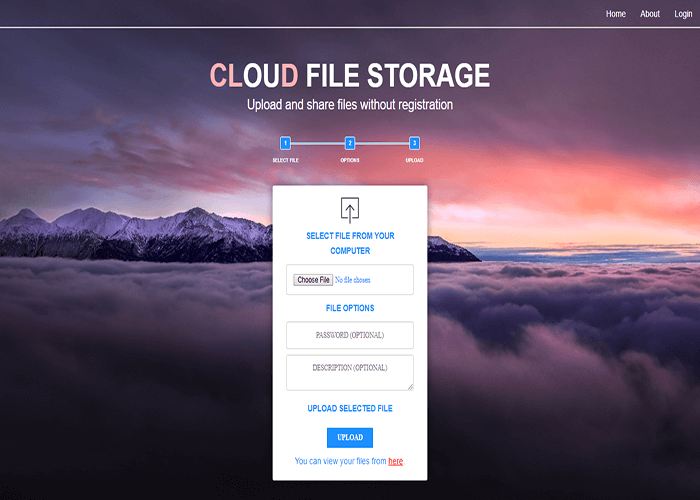Select step 2 numbered square
Image resolution: width=700 pixels, height=500 pixels.
pyautogui.click(x=350, y=144)
